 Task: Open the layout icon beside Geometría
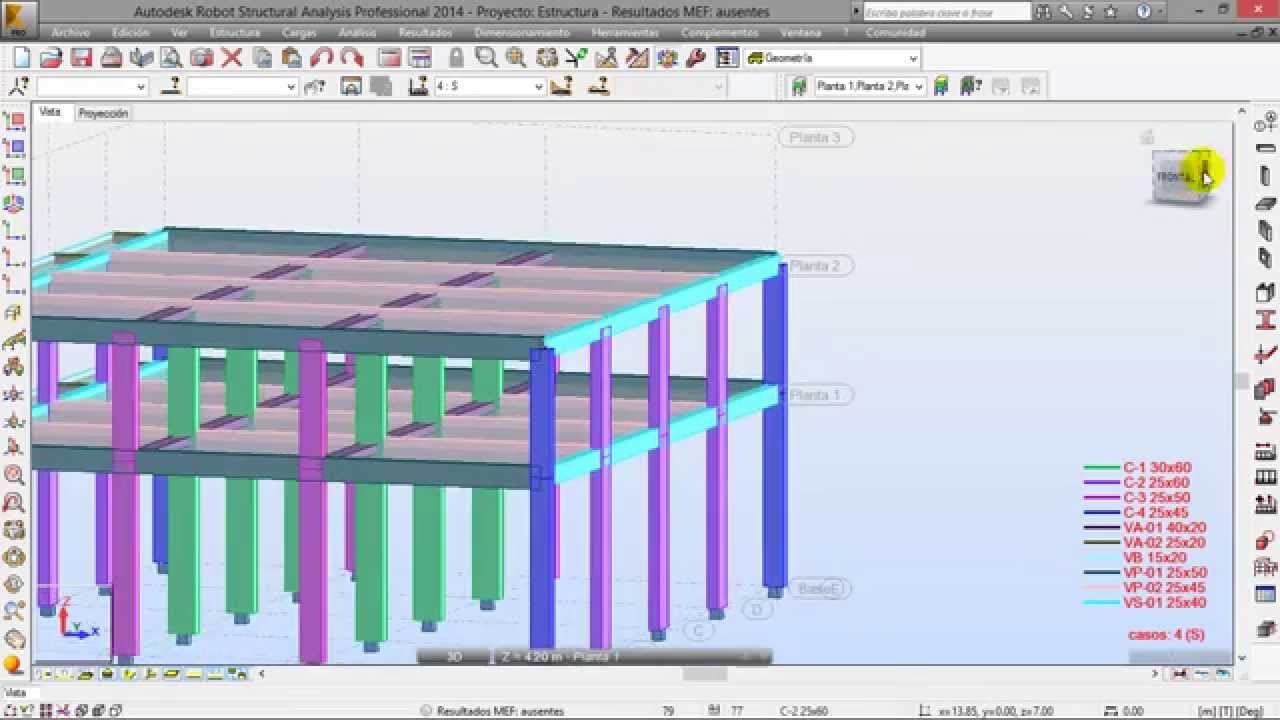pos(727,58)
